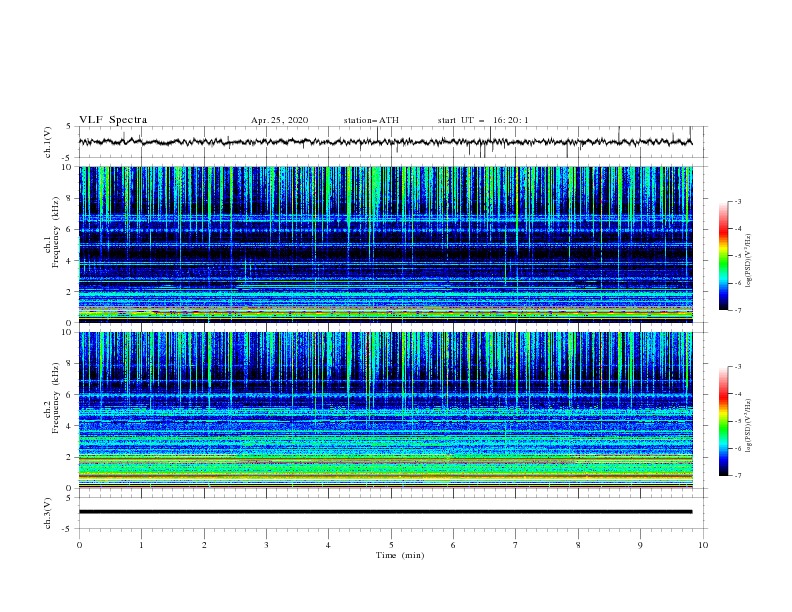Screen dimensions: 792x612
Task: Click the '-3' label on ch.2 colorbar
Action: click(738, 367)
